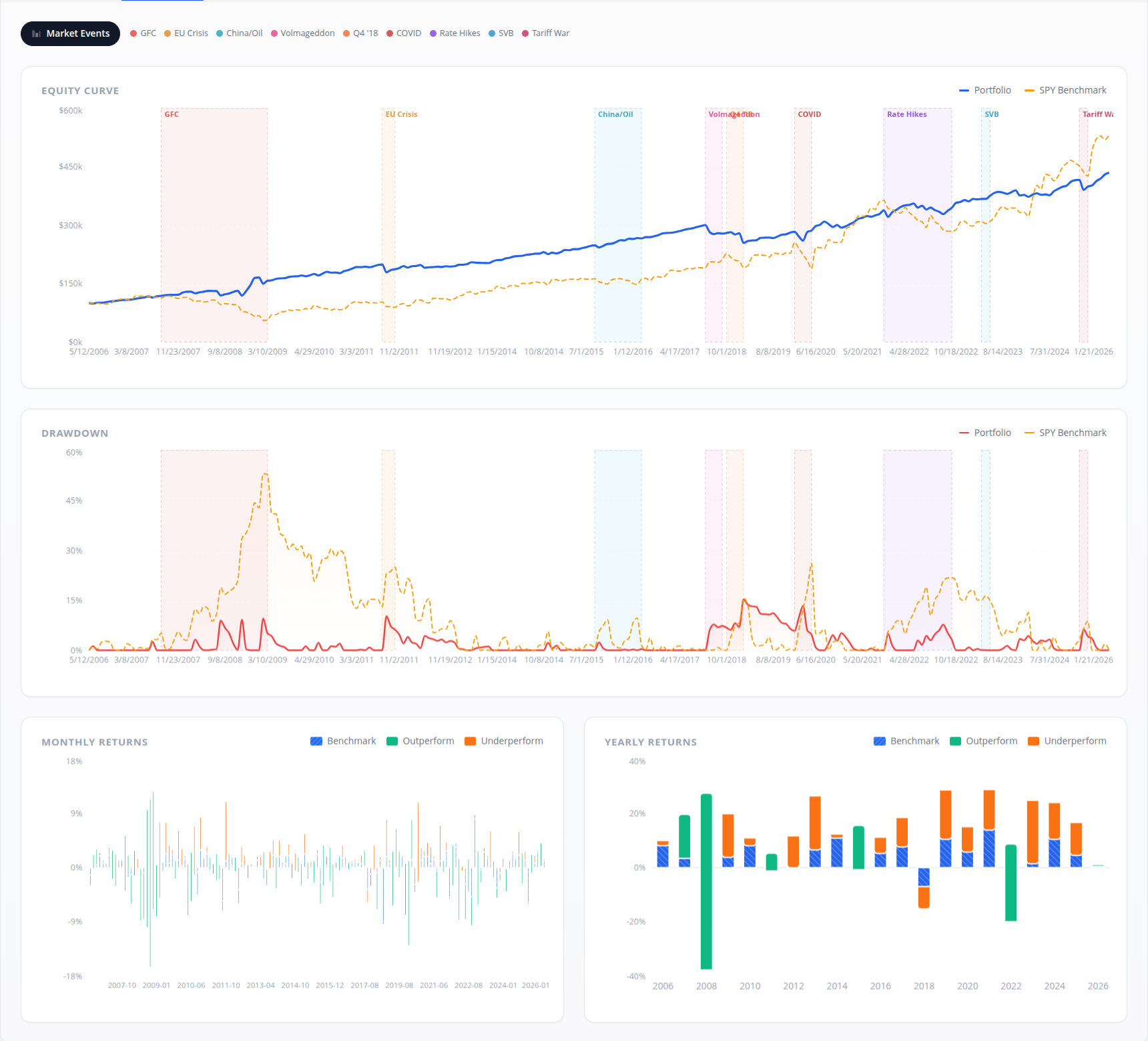Toggle the EU Crisis event chip in top row
This screenshot has width=1148, height=1041.
(x=186, y=33)
